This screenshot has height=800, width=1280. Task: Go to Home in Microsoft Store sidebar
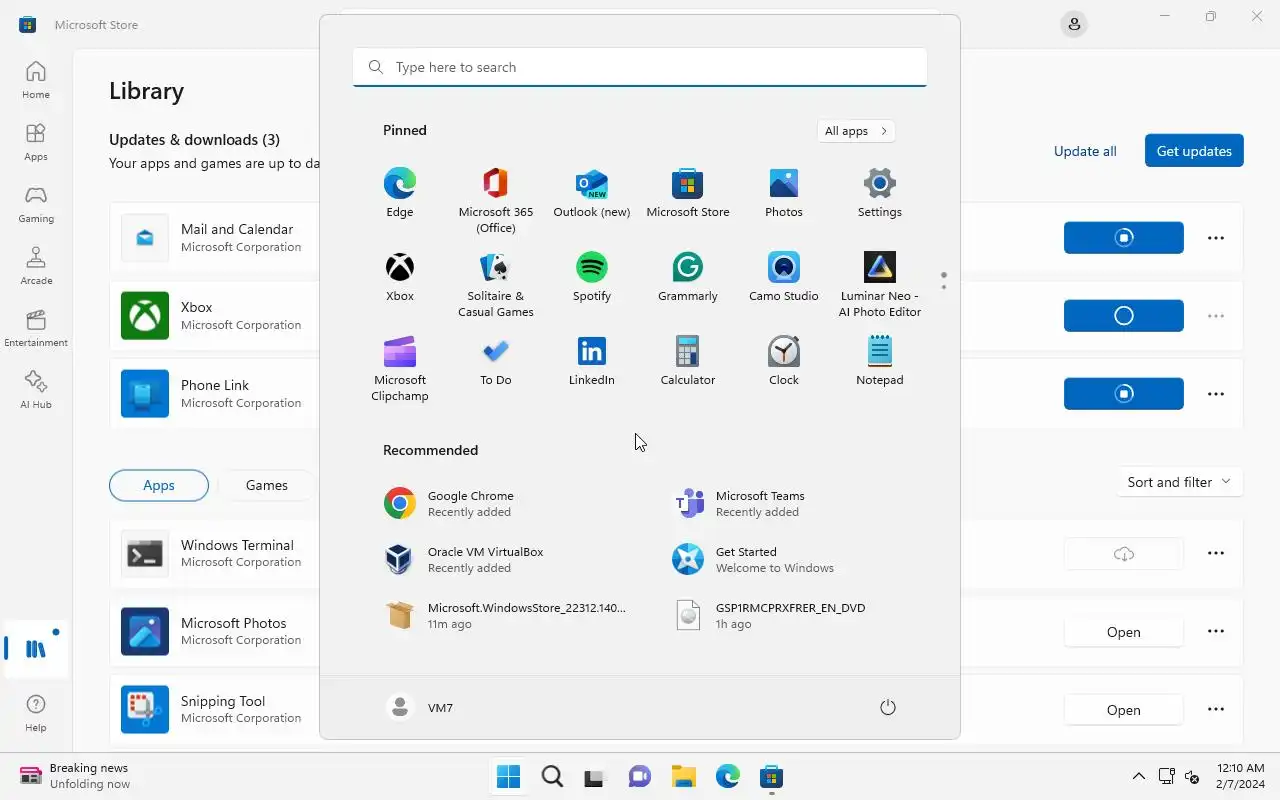coord(36,80)
